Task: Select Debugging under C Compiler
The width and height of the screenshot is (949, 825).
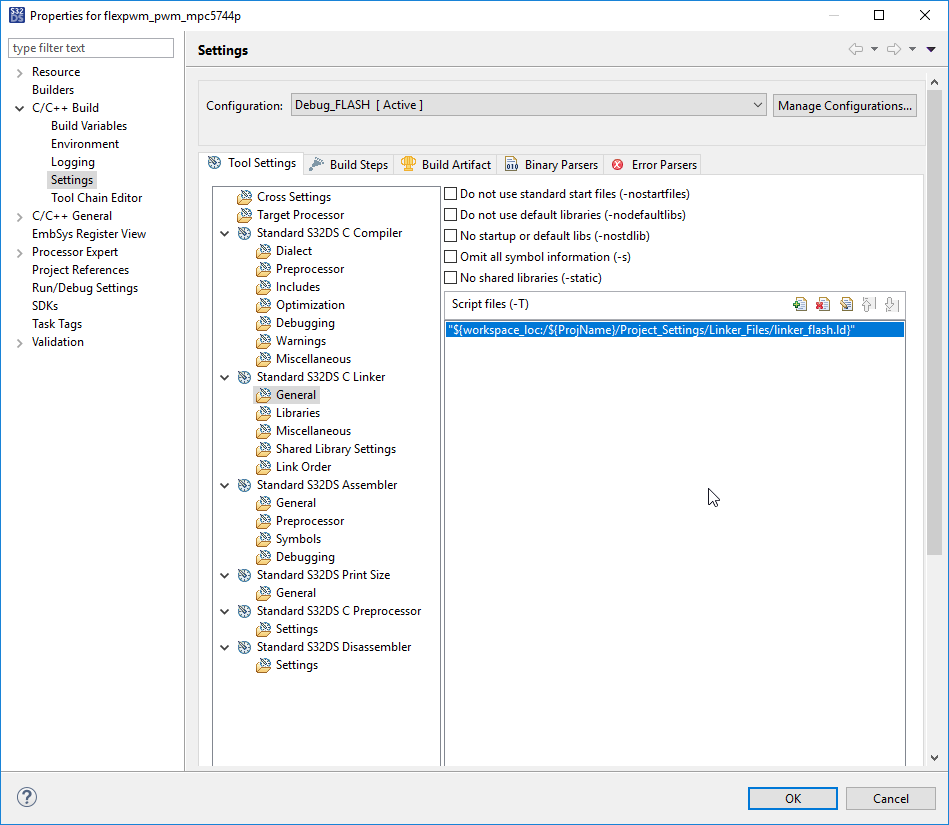Action: click(305, 323)
